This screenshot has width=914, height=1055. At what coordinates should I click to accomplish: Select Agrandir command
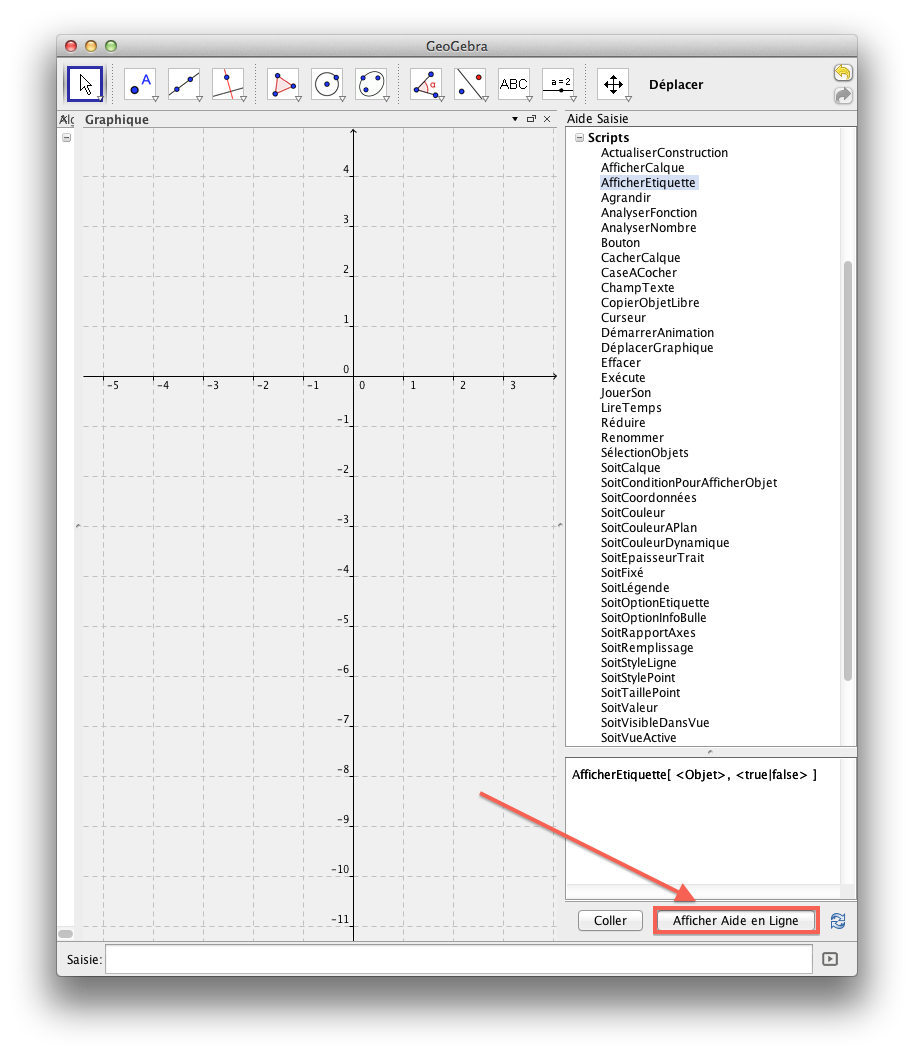pos(626,198)
